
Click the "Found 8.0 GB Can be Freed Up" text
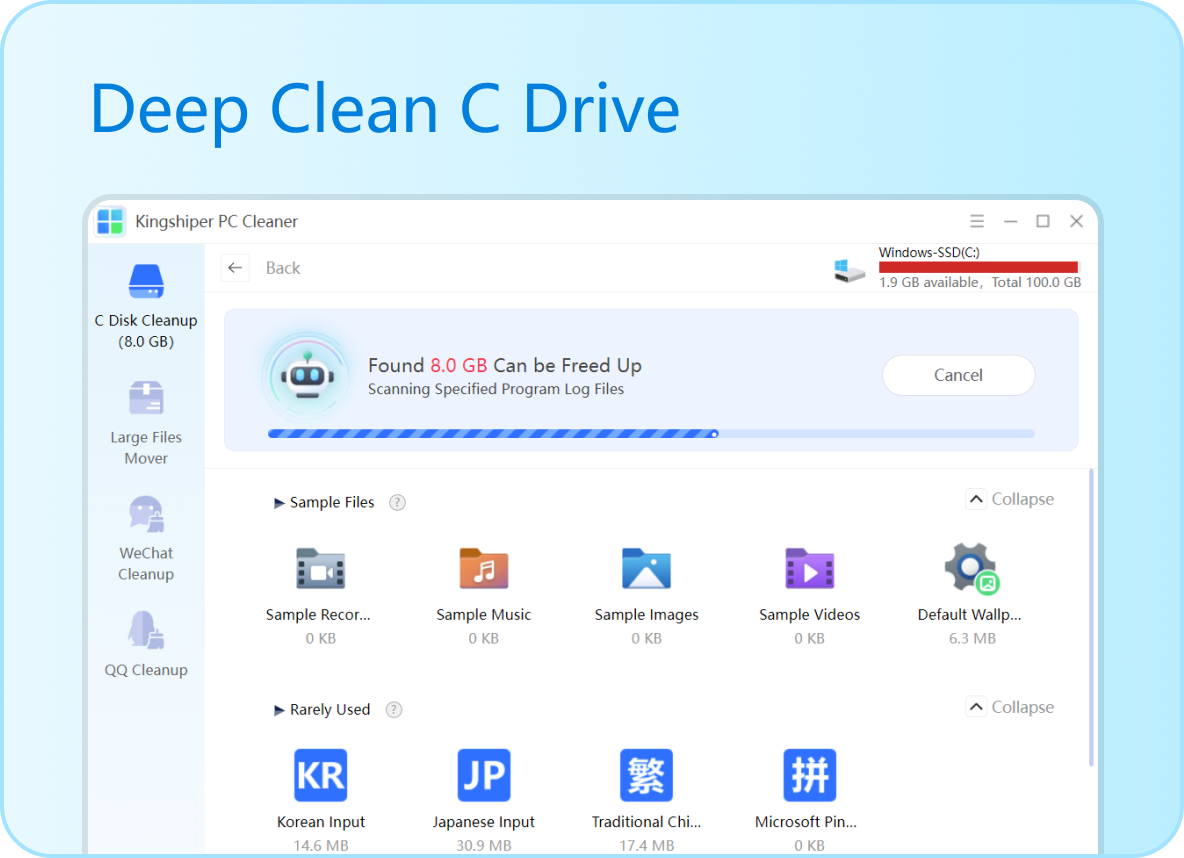(504, 366)
